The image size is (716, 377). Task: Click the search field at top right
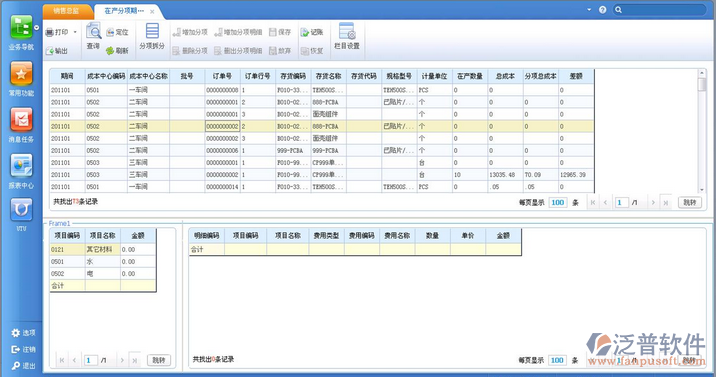(660, 10)
